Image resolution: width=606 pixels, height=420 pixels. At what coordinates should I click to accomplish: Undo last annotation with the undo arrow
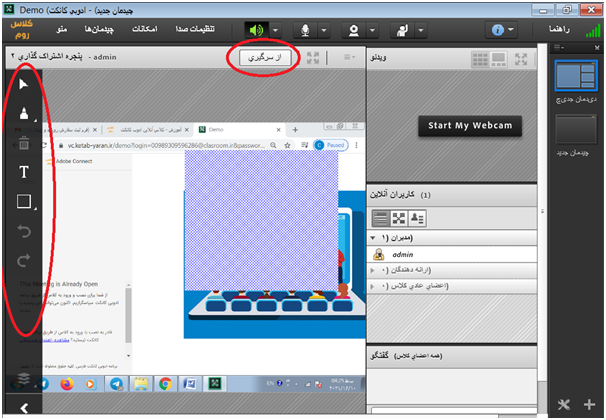(x=24, y=231)
